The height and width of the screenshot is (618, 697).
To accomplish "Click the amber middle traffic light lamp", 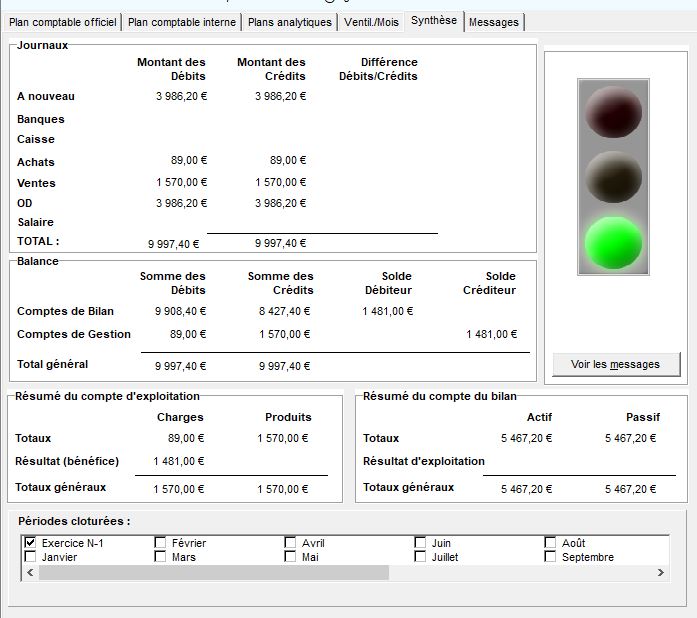I will click(x=613, y=177).
